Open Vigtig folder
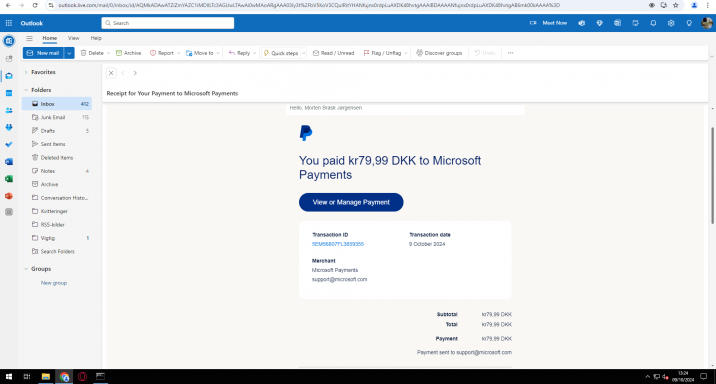 [57, 238]
